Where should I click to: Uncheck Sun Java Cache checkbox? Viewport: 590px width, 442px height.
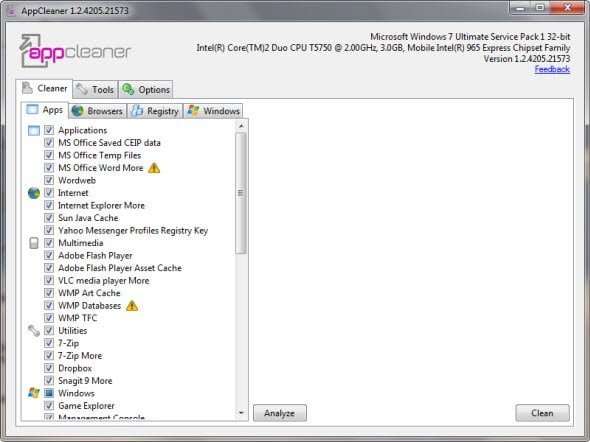point(49,218)
